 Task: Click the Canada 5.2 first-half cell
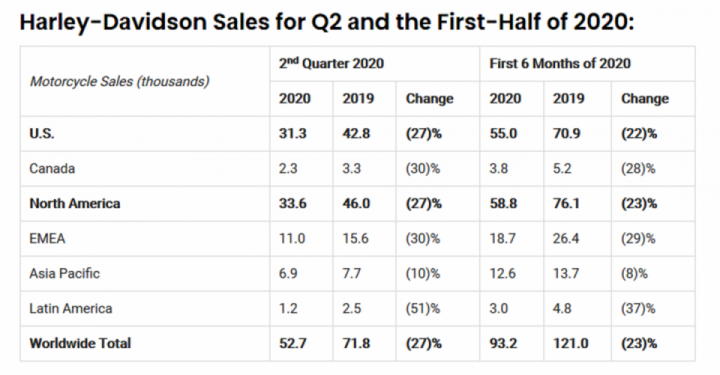tap(562, 168)
